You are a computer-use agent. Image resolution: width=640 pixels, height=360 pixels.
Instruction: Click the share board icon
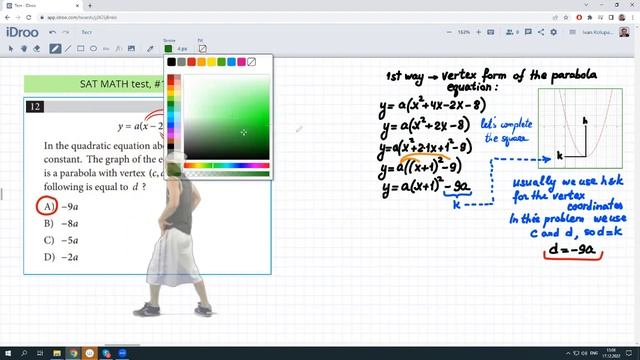click(x=541, y=32)
